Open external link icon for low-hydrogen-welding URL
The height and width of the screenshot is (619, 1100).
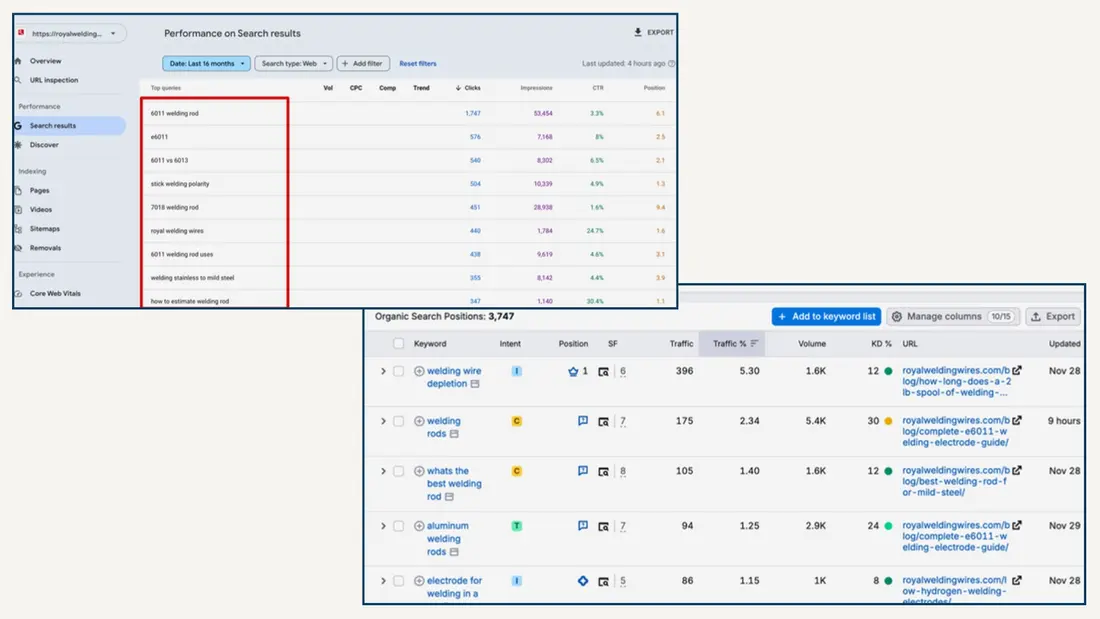[1017, 580]
